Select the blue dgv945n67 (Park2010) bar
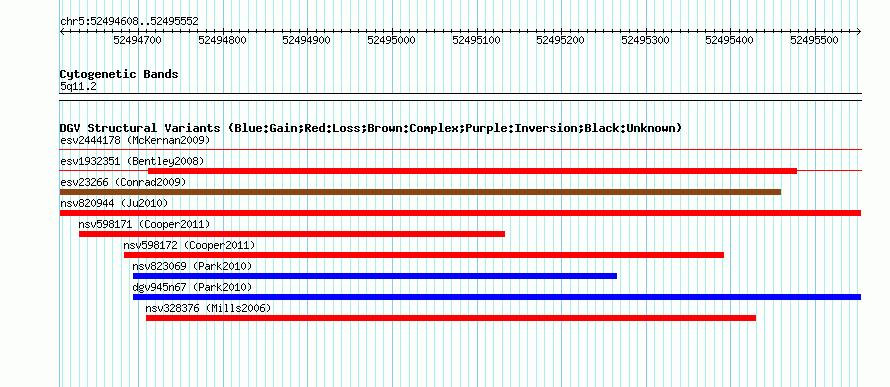Viewport: 890px width, 387px height. [497, 297]
